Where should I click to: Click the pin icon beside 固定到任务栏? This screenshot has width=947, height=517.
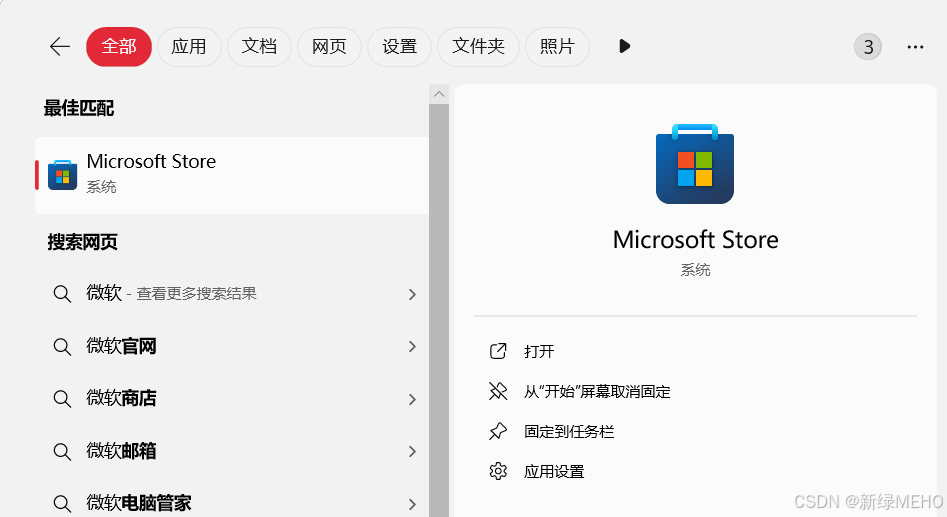[498, 431]
